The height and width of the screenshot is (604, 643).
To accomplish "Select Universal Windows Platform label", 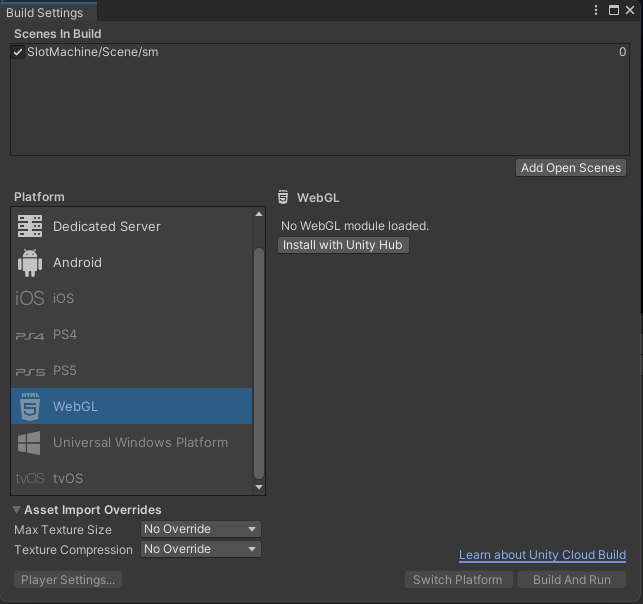I will [x=140, y=442].
